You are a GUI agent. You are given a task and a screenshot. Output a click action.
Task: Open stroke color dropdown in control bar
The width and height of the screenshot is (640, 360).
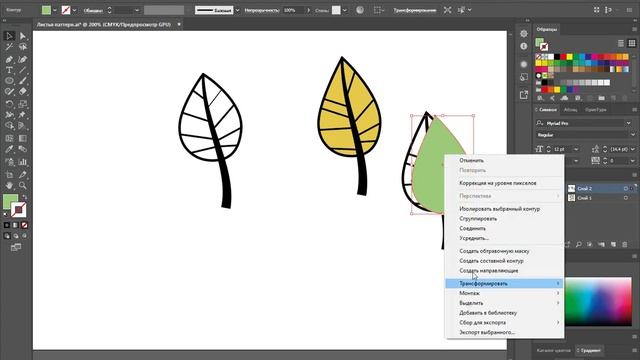74,10
